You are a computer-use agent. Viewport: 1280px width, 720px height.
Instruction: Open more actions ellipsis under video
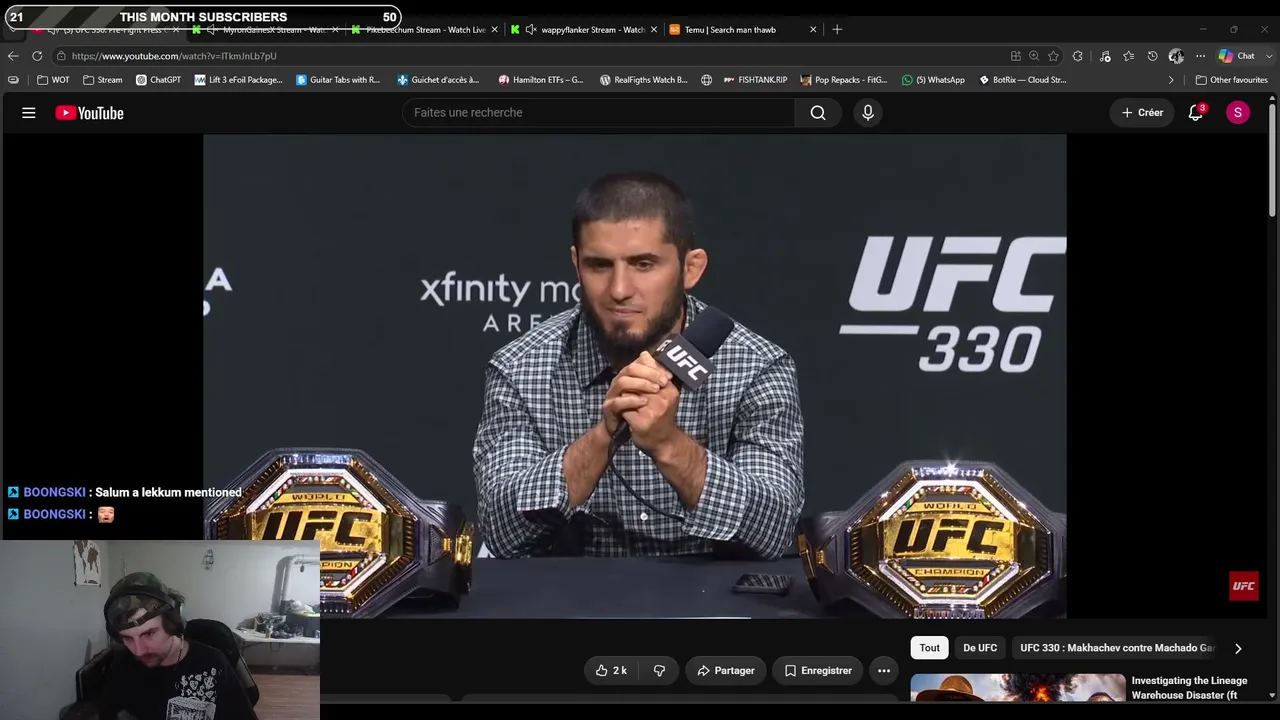tap(884, 671)
